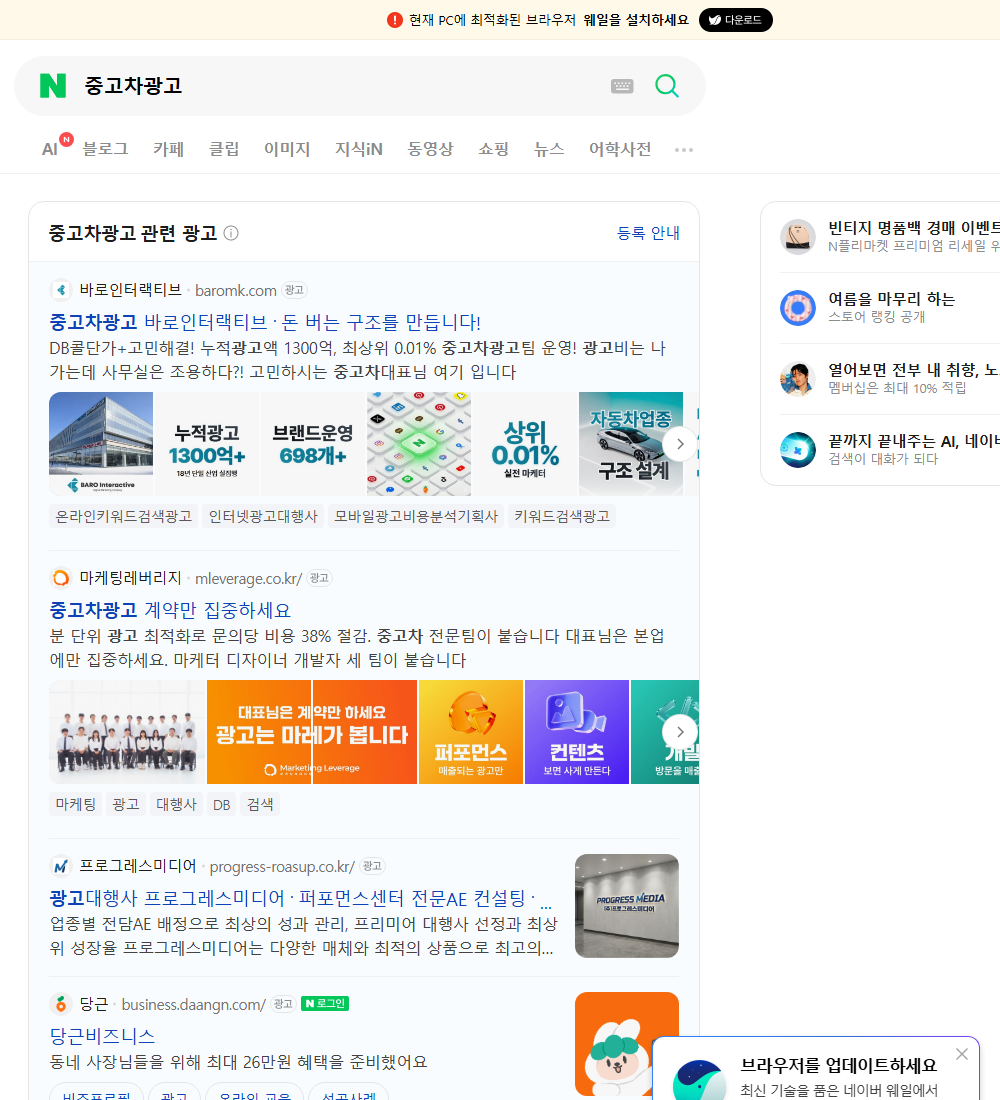Viewport: 1000px width, 1100px height.
Task: Open the 자동차업종 구조 설계 thumbnail
Action: [631, 444]
